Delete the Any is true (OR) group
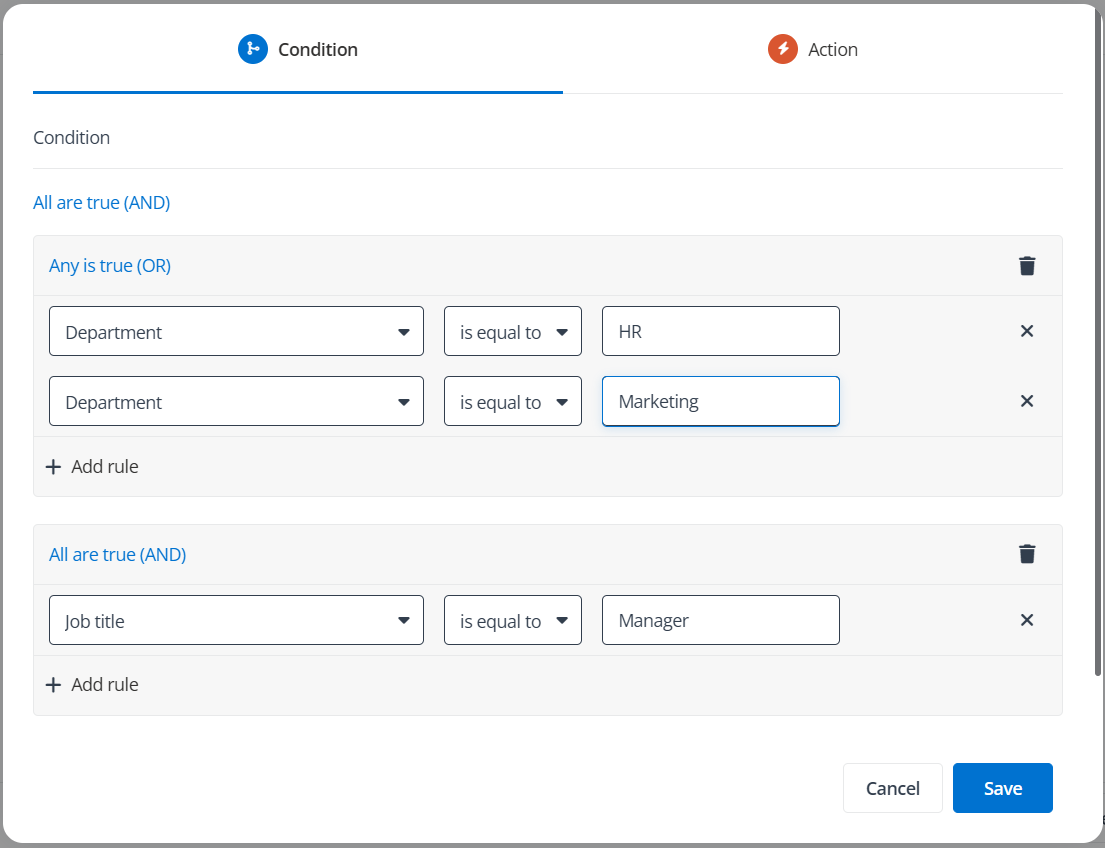 pyautogui.click(x=1027, y=266)
